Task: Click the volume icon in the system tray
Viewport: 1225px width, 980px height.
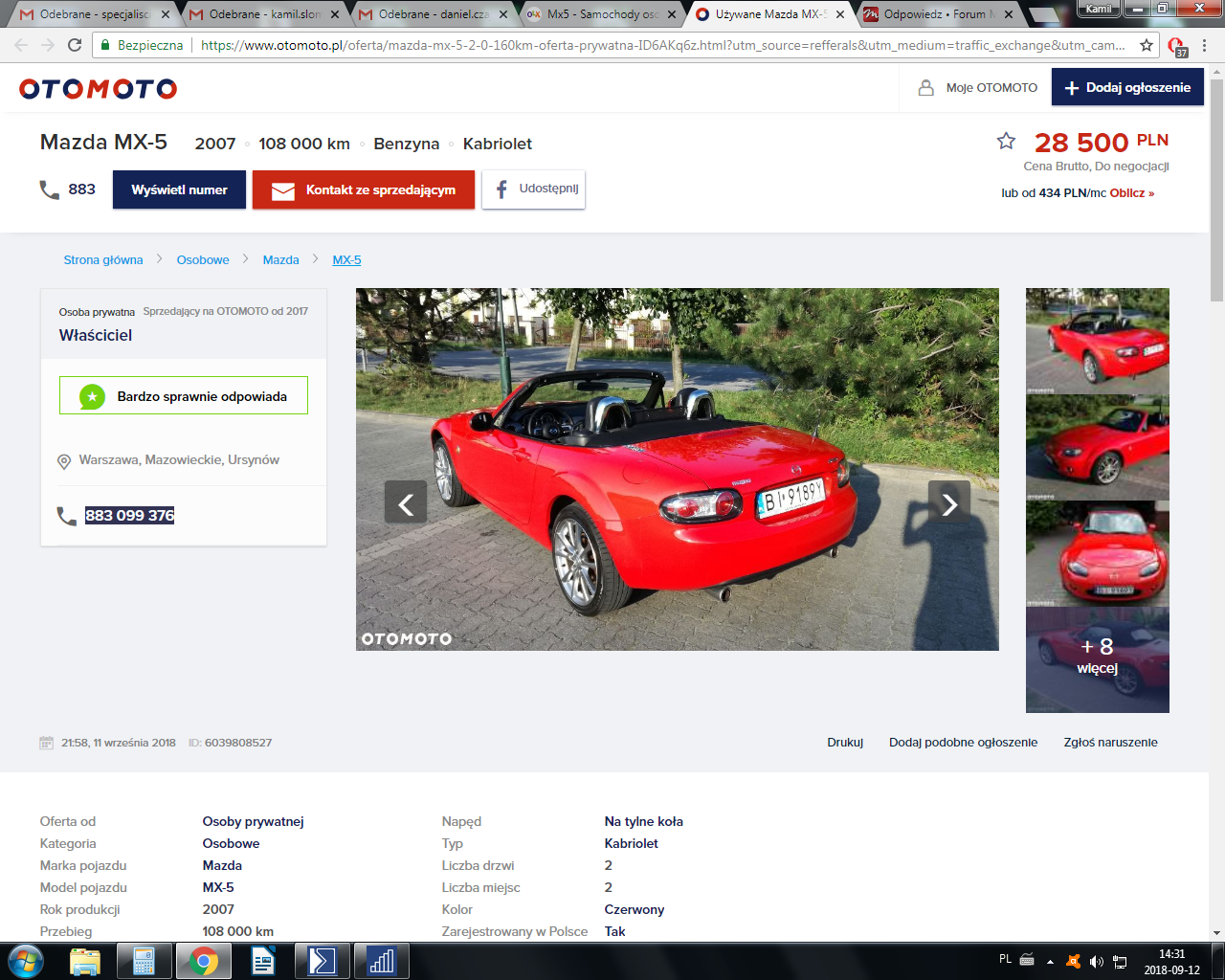Action: [x=1097, y=961]
